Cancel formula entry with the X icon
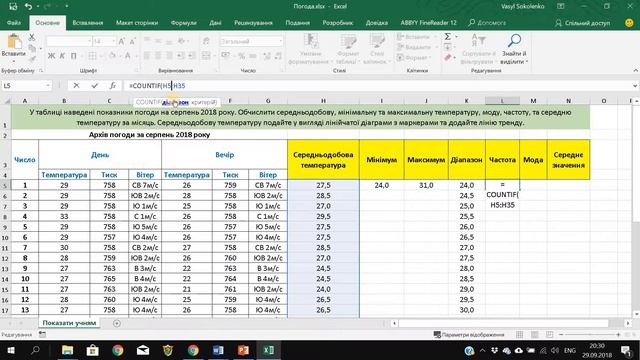This screenshot has width=640, height=360. 76,85
